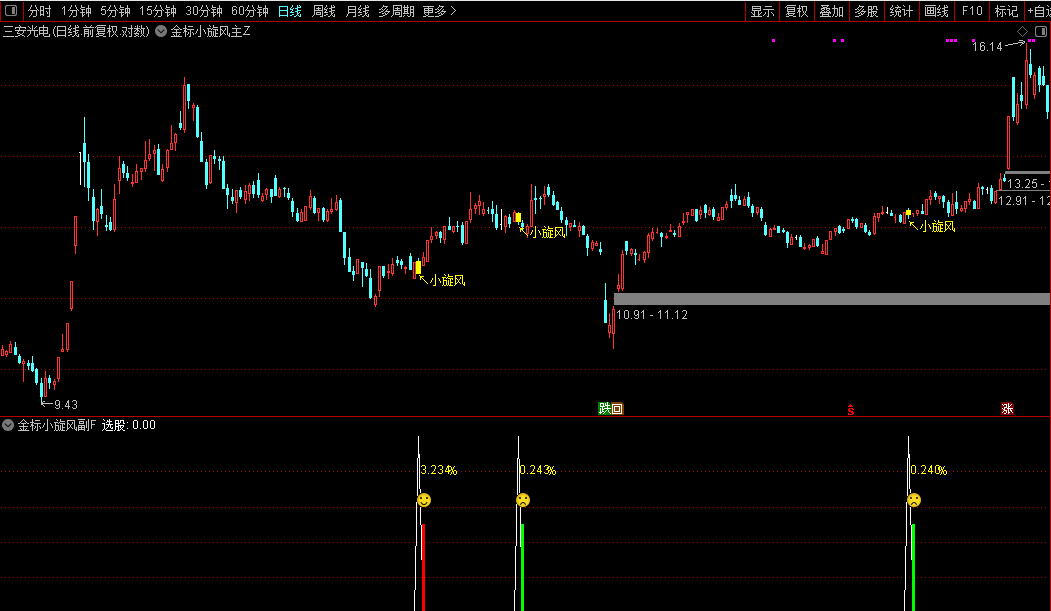
Task: Toggle the right side panel icon
Action: click(1041, 31)
